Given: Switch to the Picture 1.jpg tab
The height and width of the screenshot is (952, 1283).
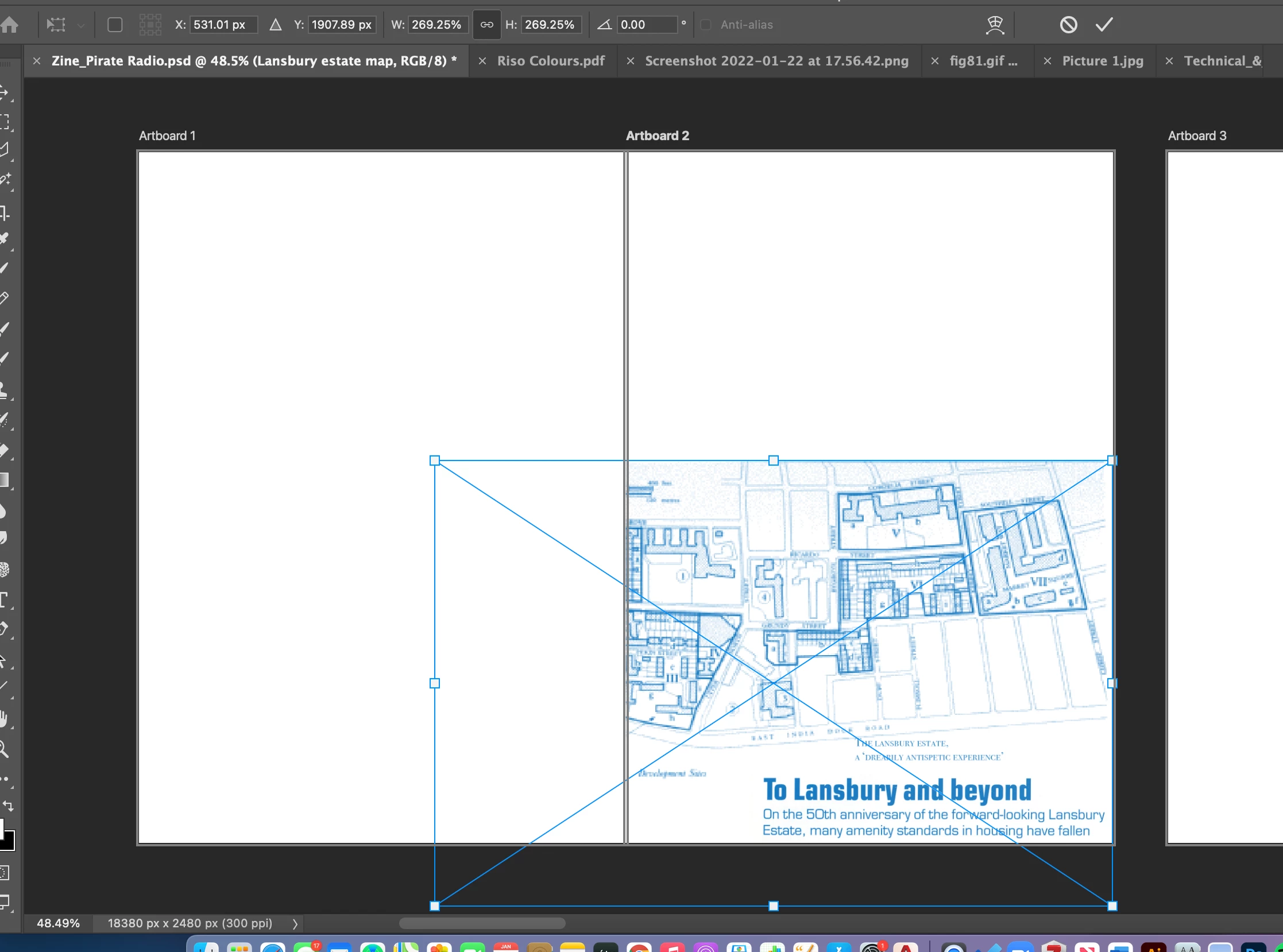Looking at the screenshot, I should point(1102,61).
